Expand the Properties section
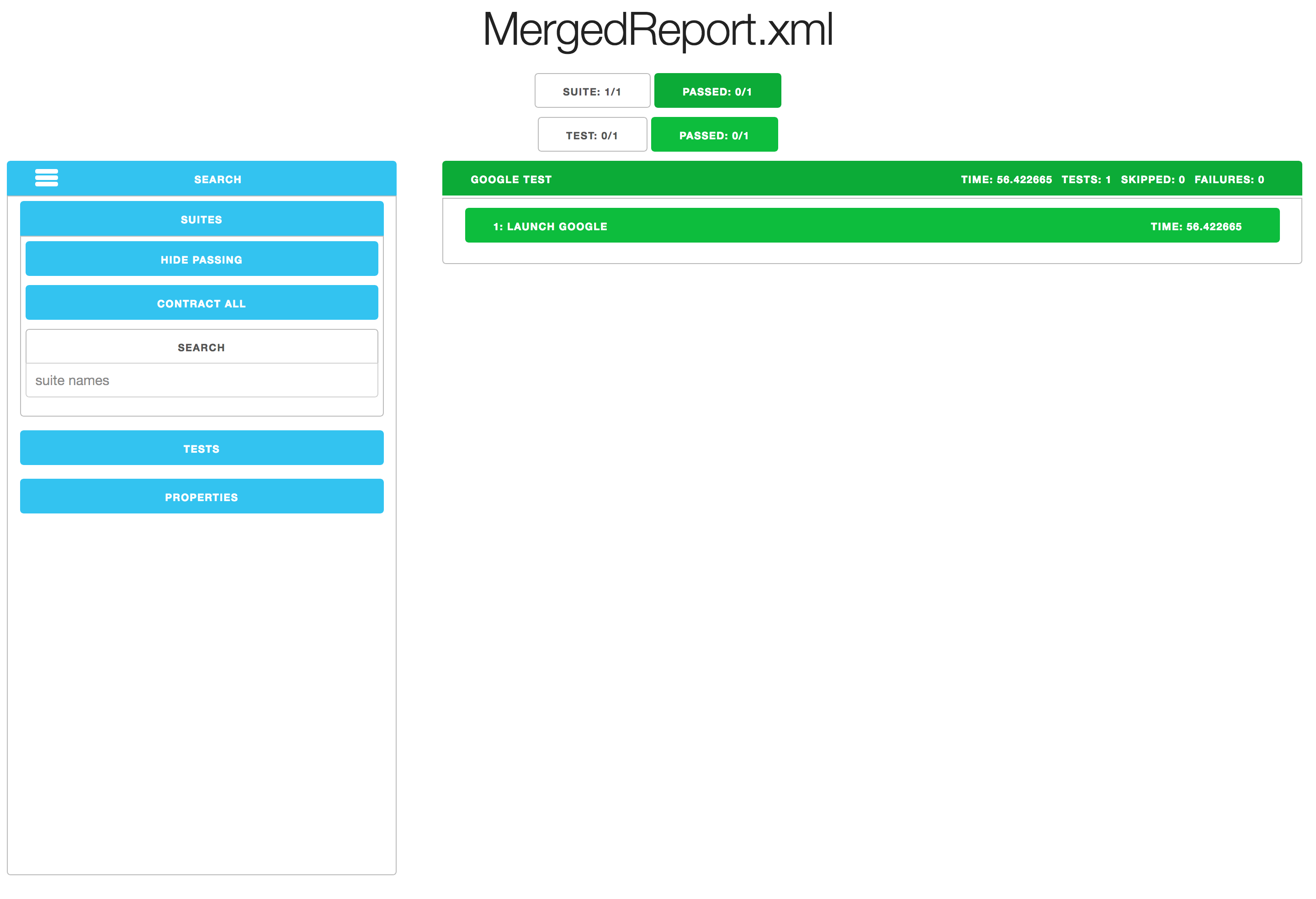Screen dimensions: 1316x899 (x=202, y=497)
